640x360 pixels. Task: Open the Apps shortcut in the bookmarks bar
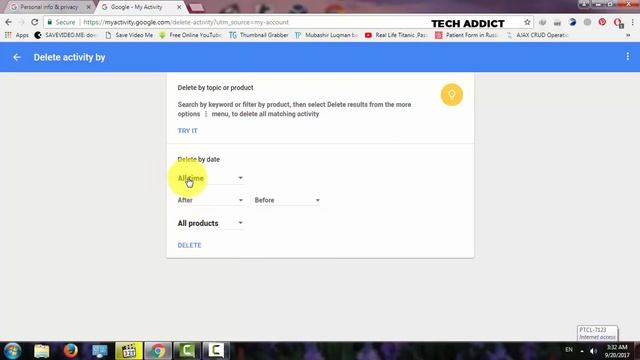17,35
